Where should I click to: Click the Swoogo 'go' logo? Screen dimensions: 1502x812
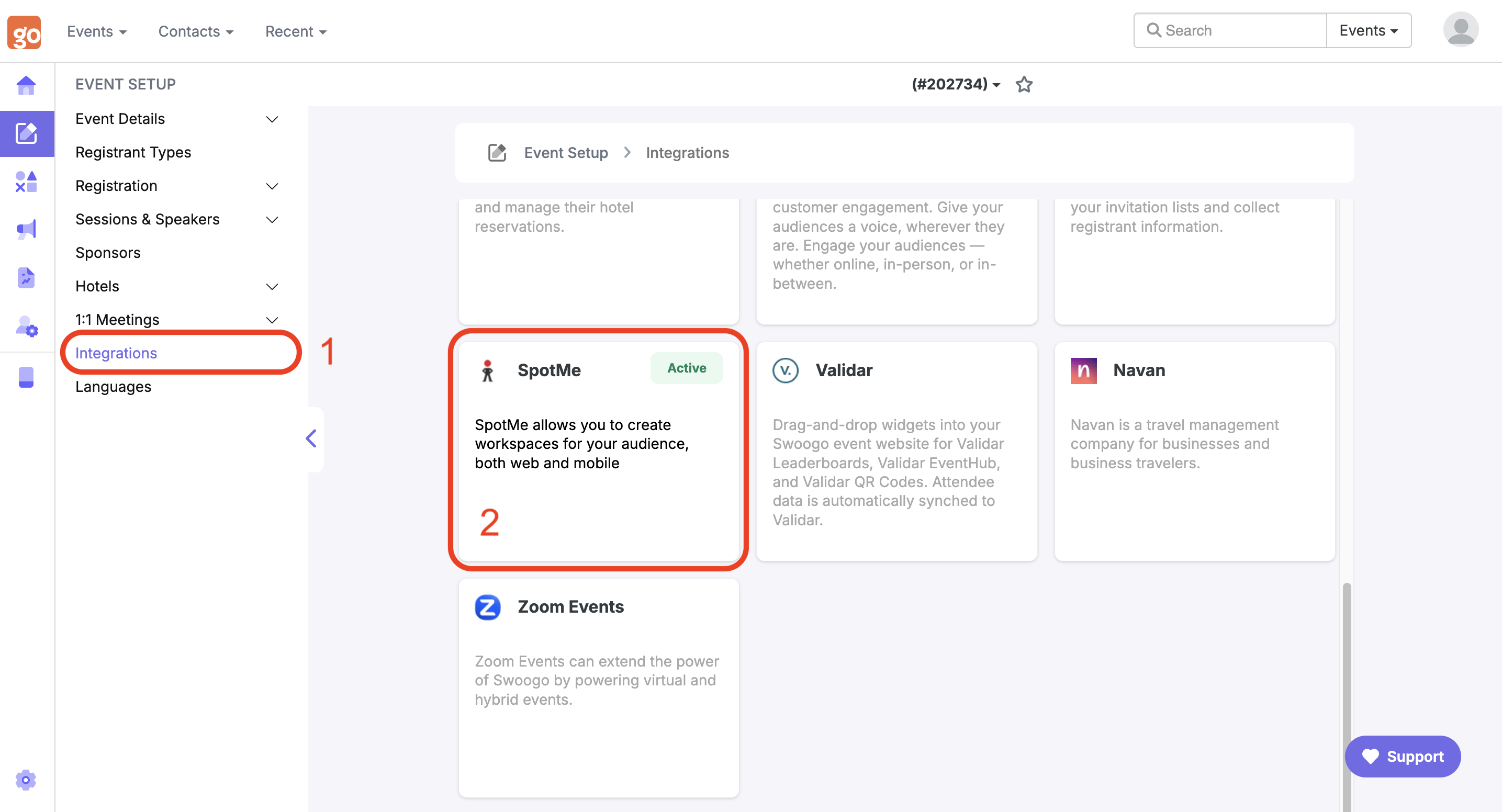(24, 31)
